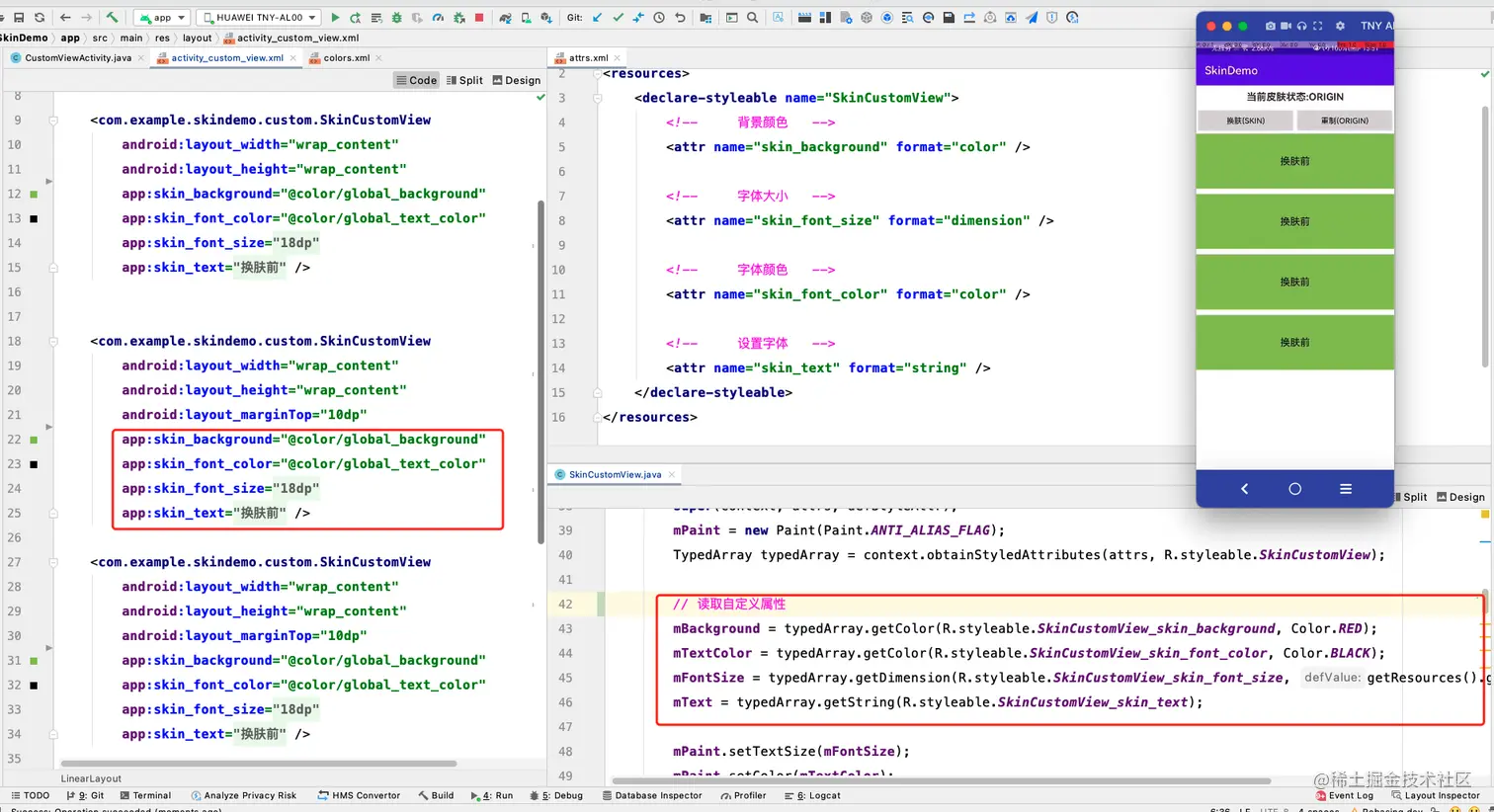Image resolution: width=1494 pixels, height=812 pixels.
Task: Click the layout breadcrumb in navigation bar
Action: [x=198, y=39]
